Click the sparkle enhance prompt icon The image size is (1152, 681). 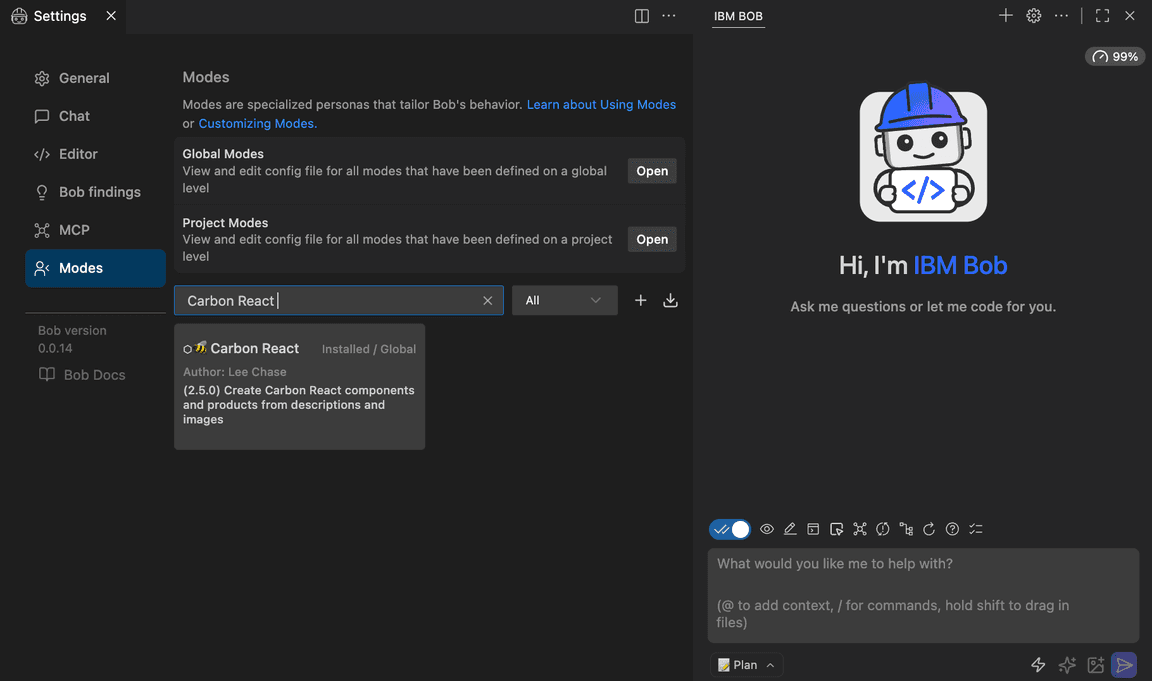click(x=1066, y=664)
